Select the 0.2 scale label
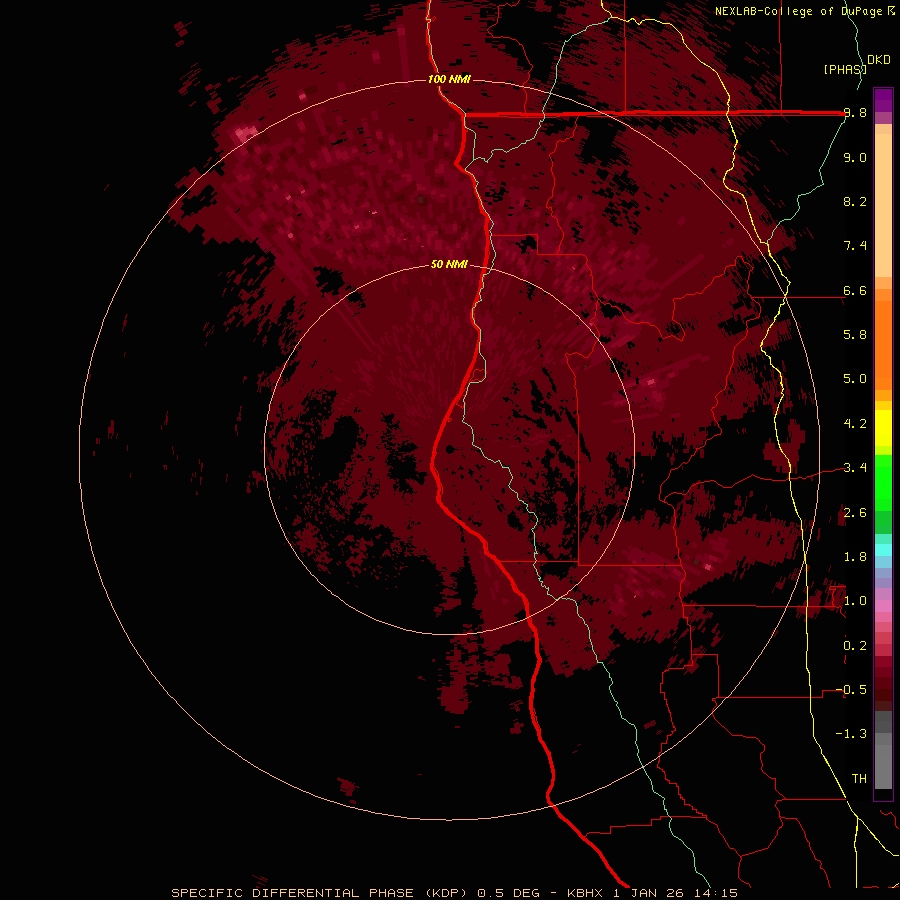The width and height of the screenshot is (900, 900). click(x=855, y=646)
